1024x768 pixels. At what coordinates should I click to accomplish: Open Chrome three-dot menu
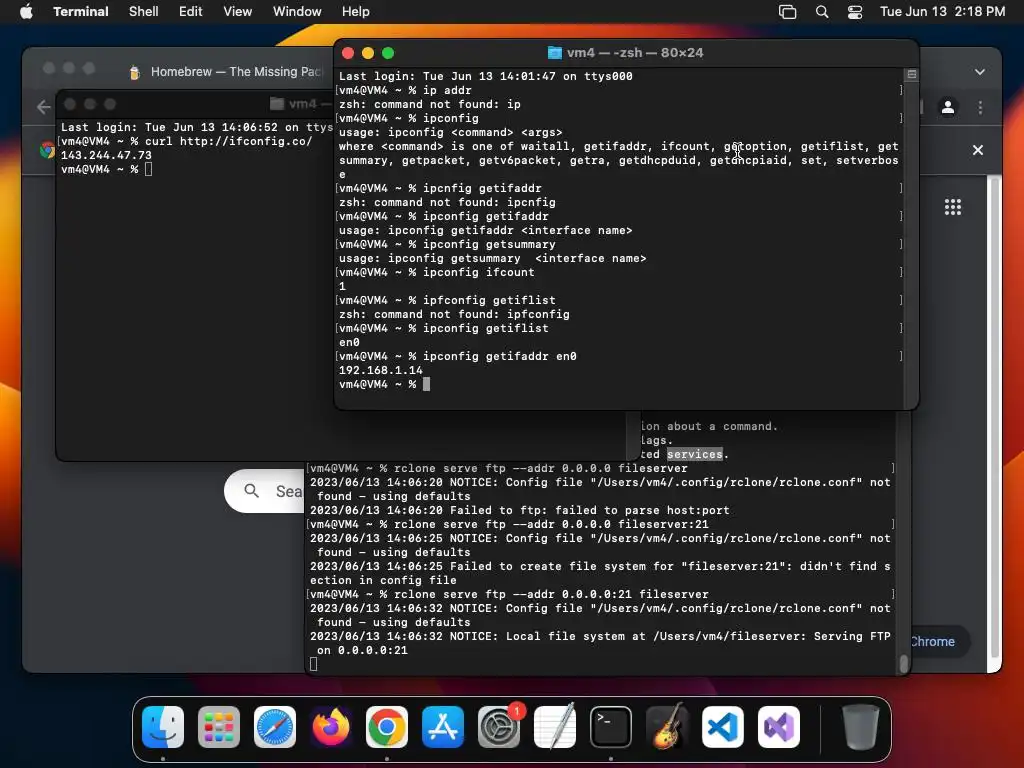(980, 107)
